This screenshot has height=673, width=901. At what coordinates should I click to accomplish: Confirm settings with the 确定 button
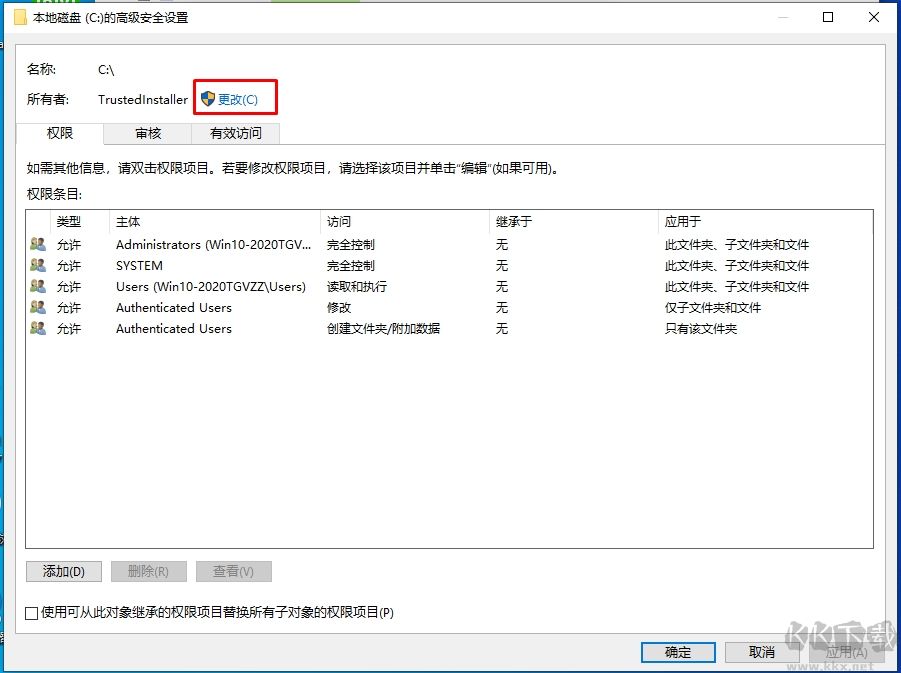(678, 652)
